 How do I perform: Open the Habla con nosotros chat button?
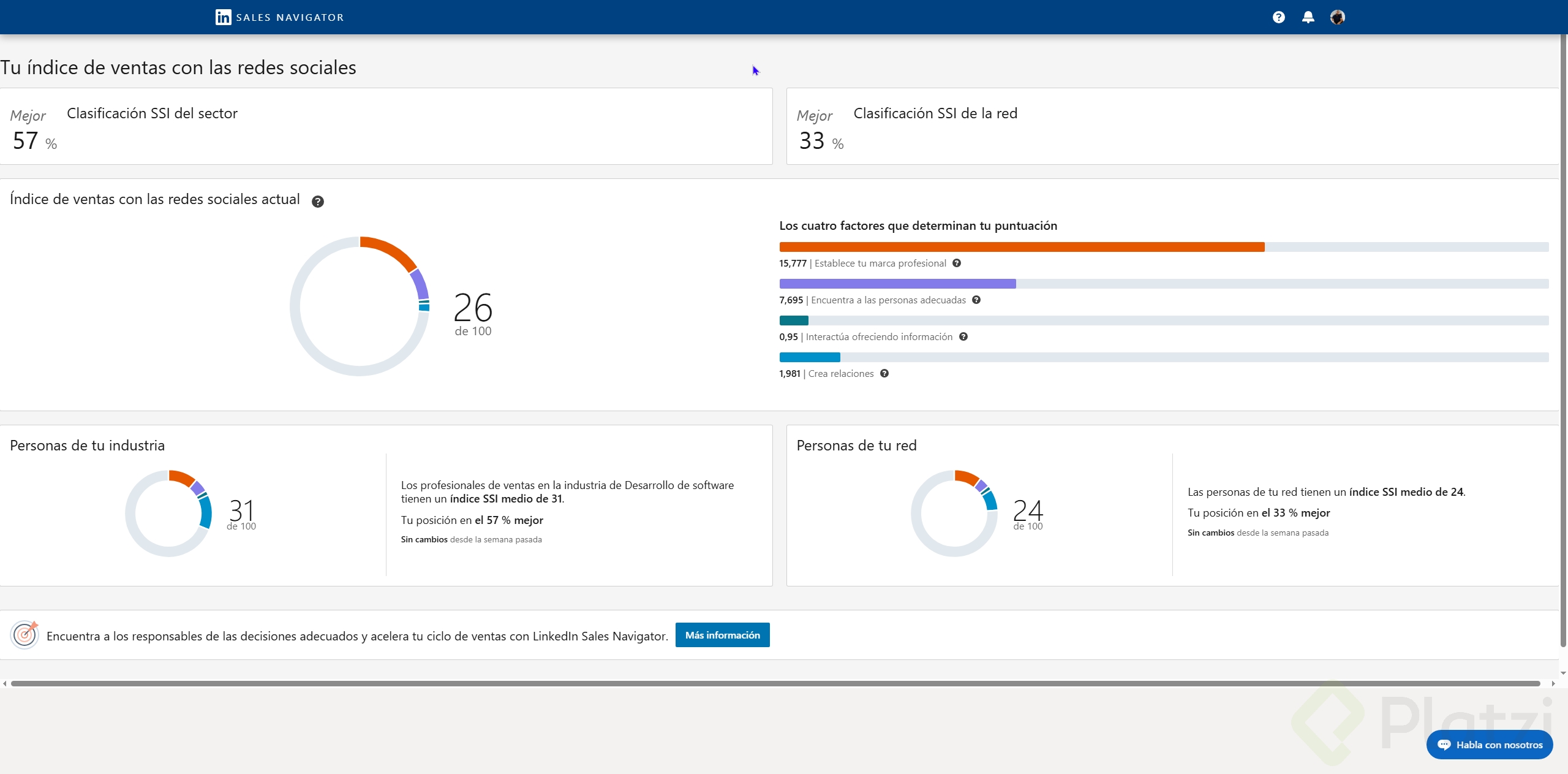click(1489, 745)
